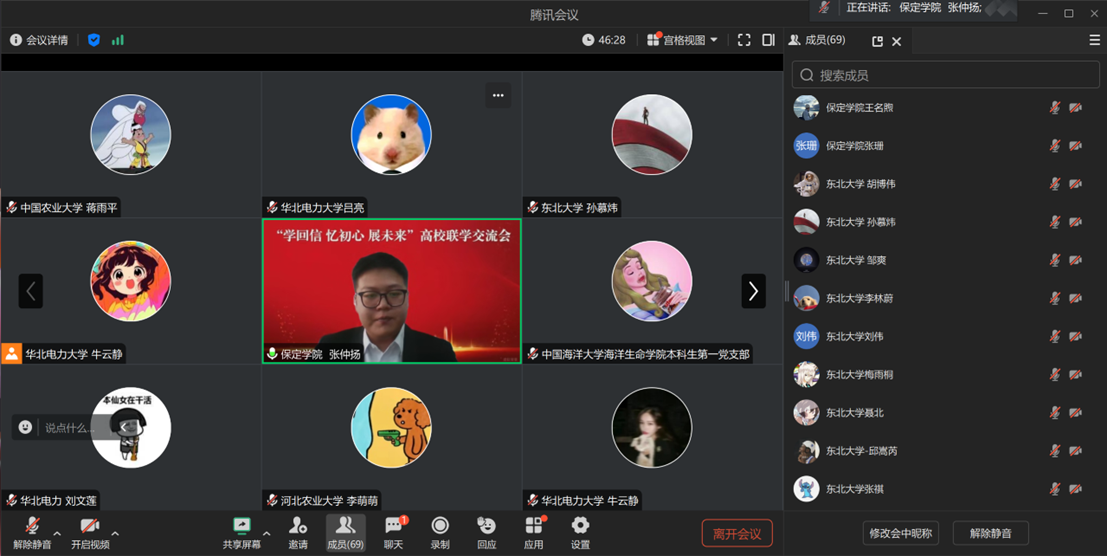Start 录制 recording from the toolbar

click(440, 532)
